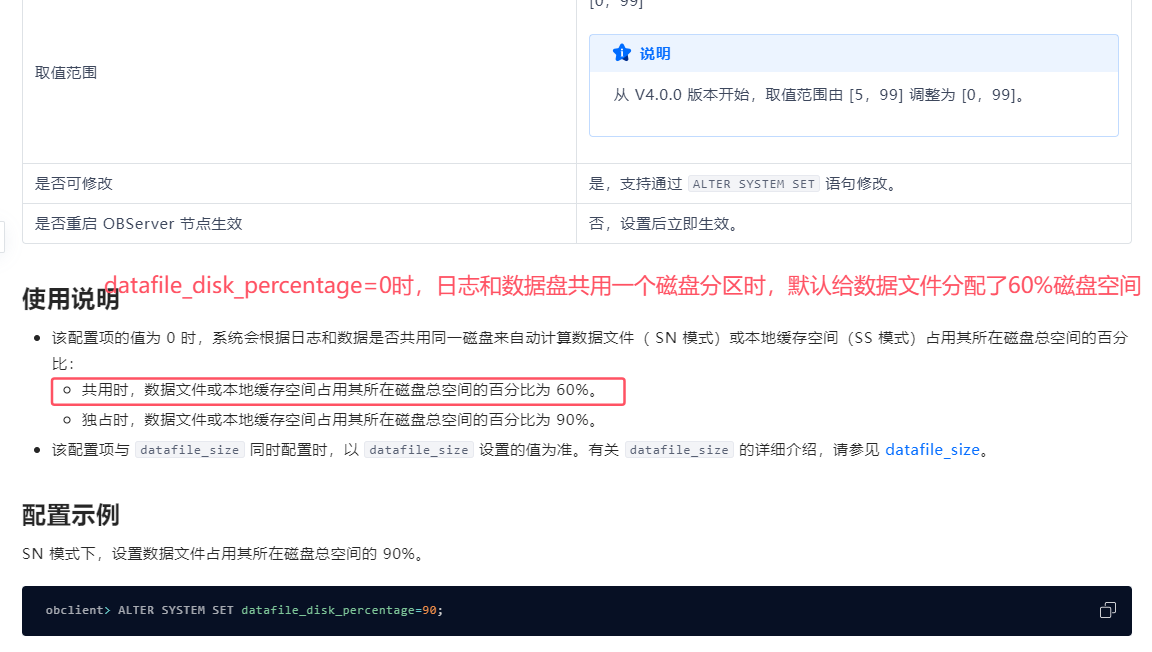Click the 说明 note title text
The height and width of the screenshot is (652, 1152).
click(655, 54)
